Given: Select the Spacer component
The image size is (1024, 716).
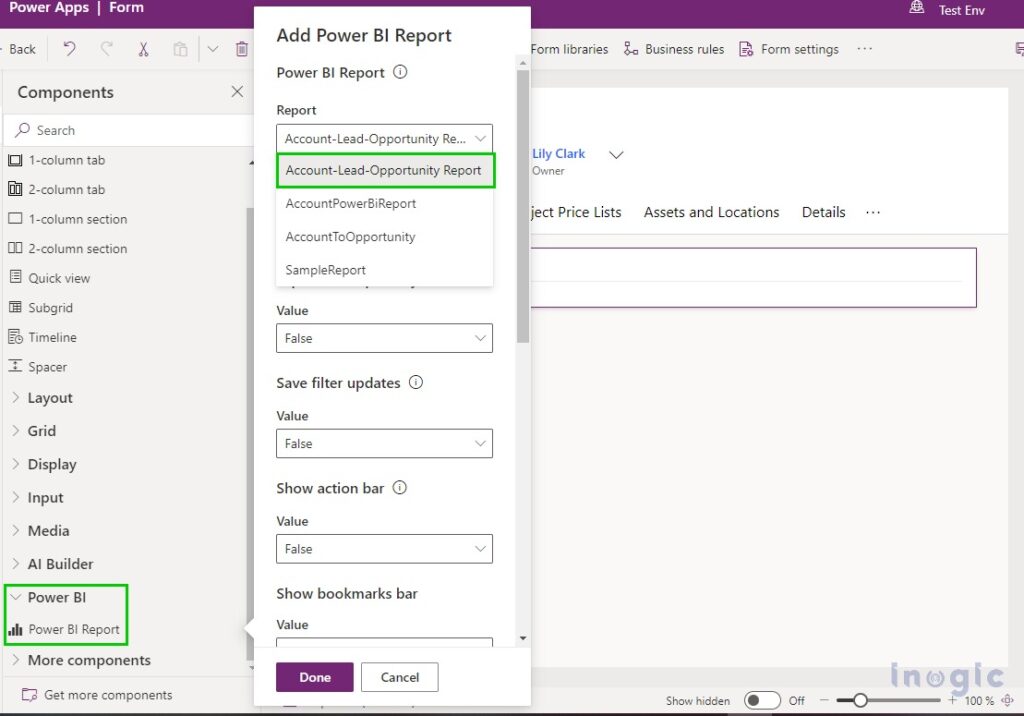Looking at the screenshot, I should [48, 366].
